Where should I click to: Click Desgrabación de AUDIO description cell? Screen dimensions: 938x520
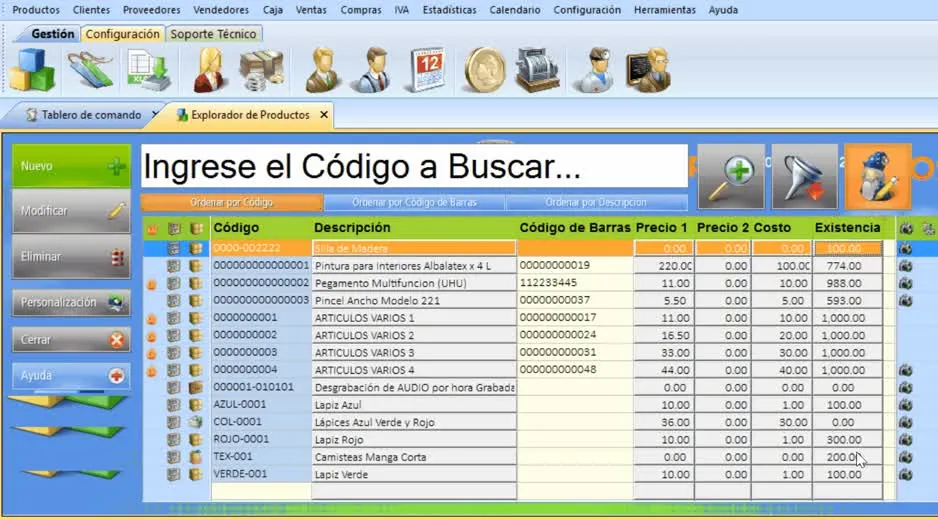click(414, 387)
